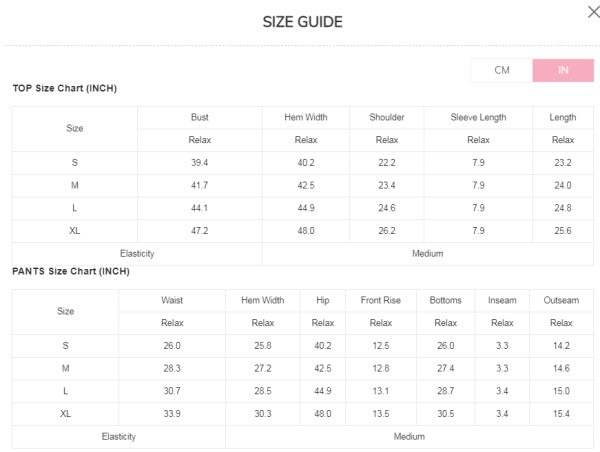The height and width of the screenshot is (452, 600).
Task: Click the PANTS Size Chart title
Action: [x=70, y=271]
